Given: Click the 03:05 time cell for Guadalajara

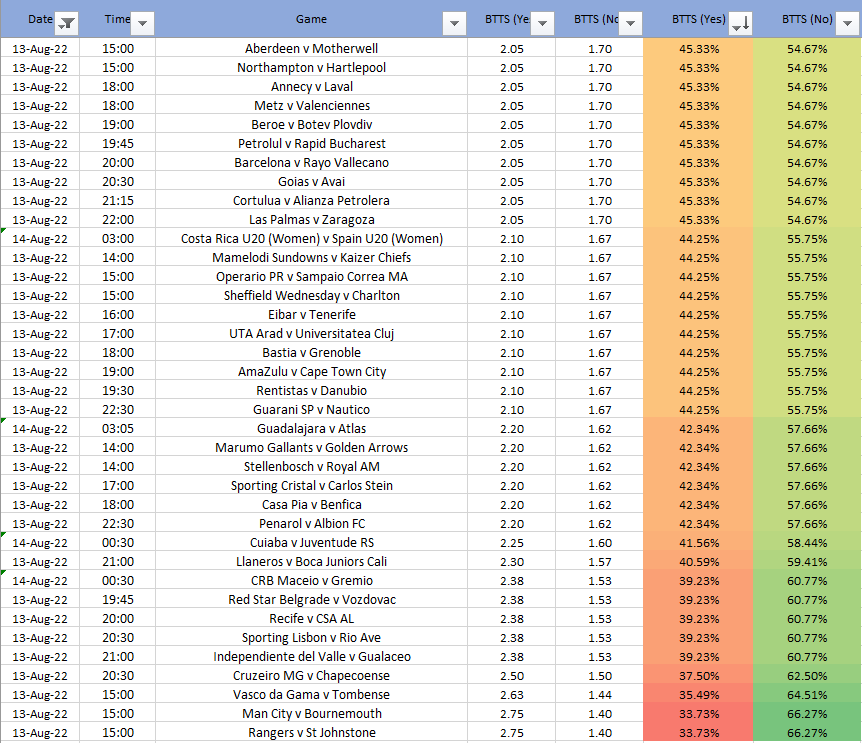Looking at the screenshot, I should (x=118, y=429).
